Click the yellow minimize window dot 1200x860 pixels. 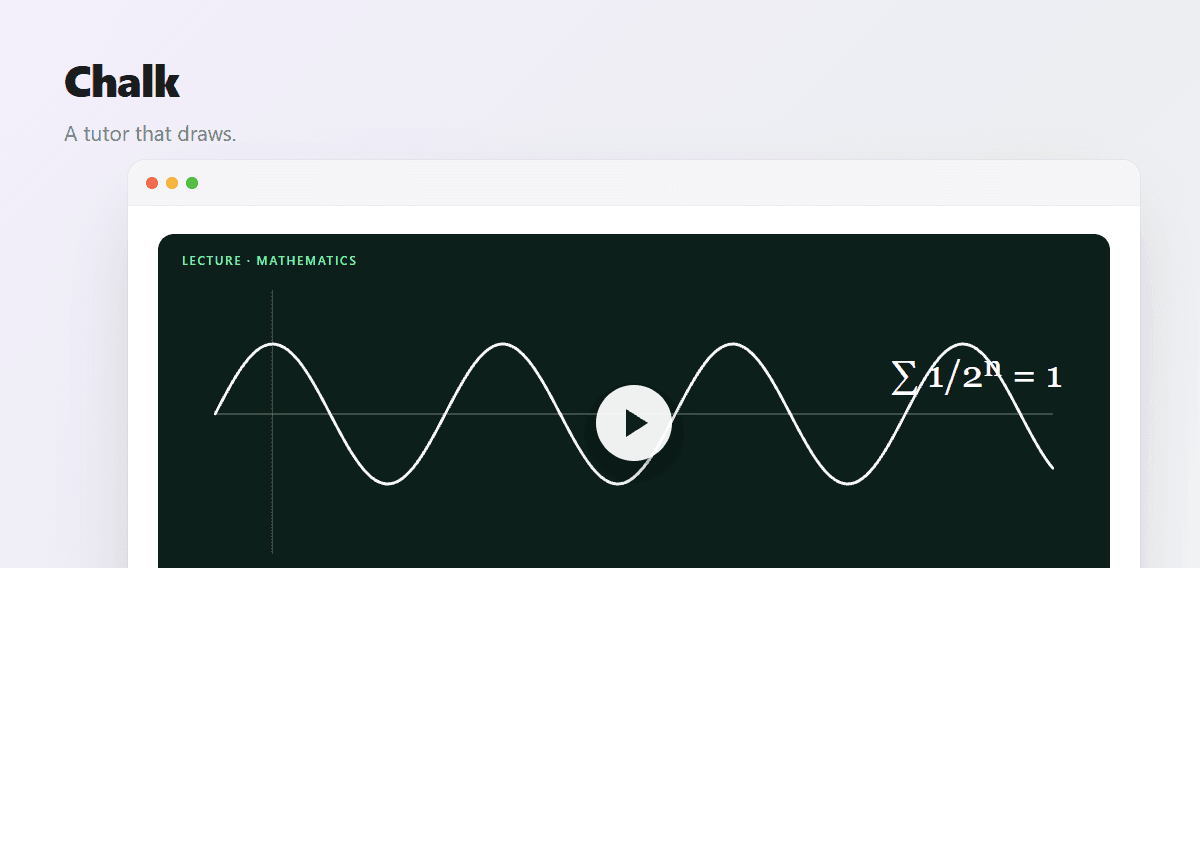tap(172, 183)
